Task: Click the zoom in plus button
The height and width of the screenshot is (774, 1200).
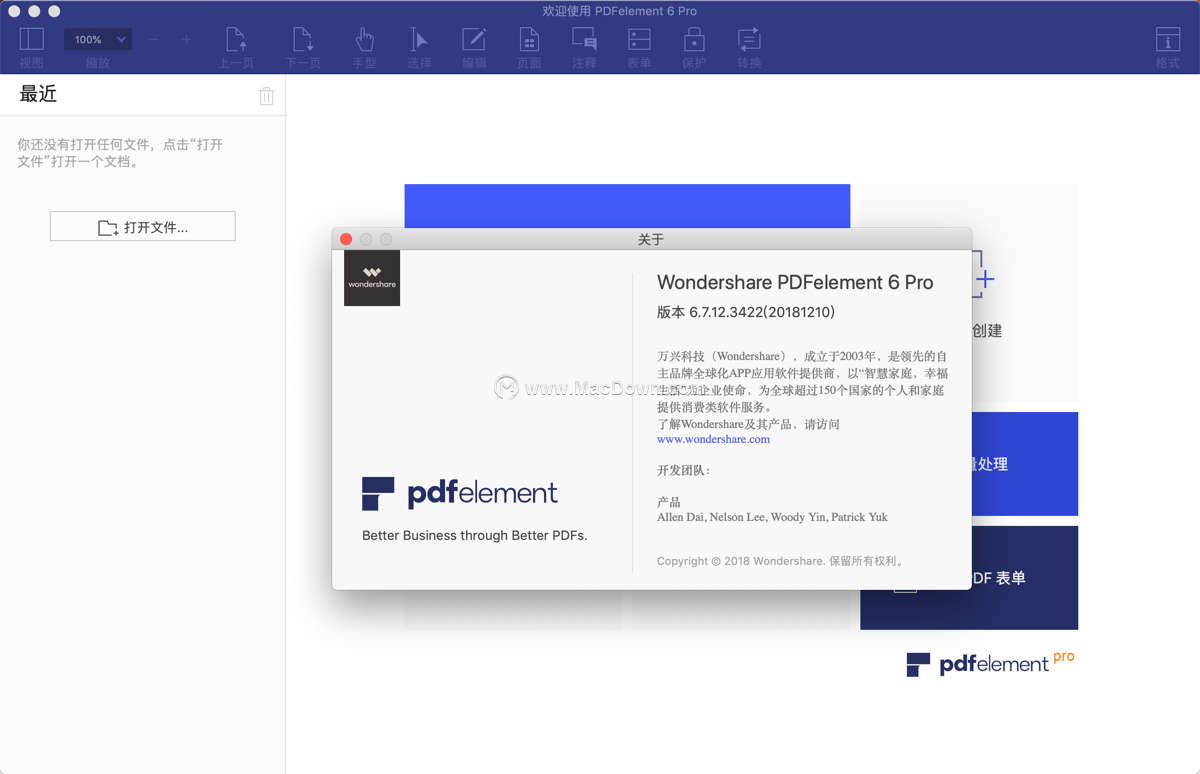Action: [x=186, y=40]
